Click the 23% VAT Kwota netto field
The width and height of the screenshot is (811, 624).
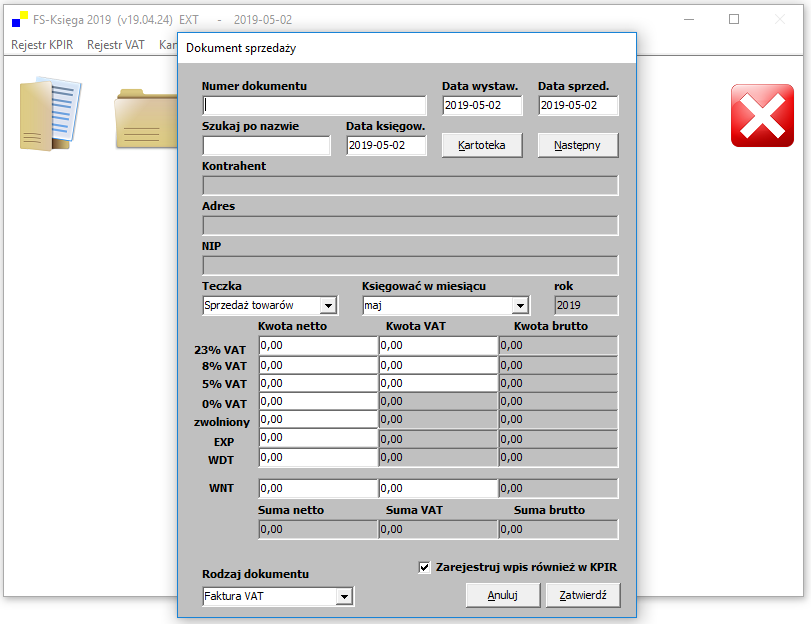[318, 346]
